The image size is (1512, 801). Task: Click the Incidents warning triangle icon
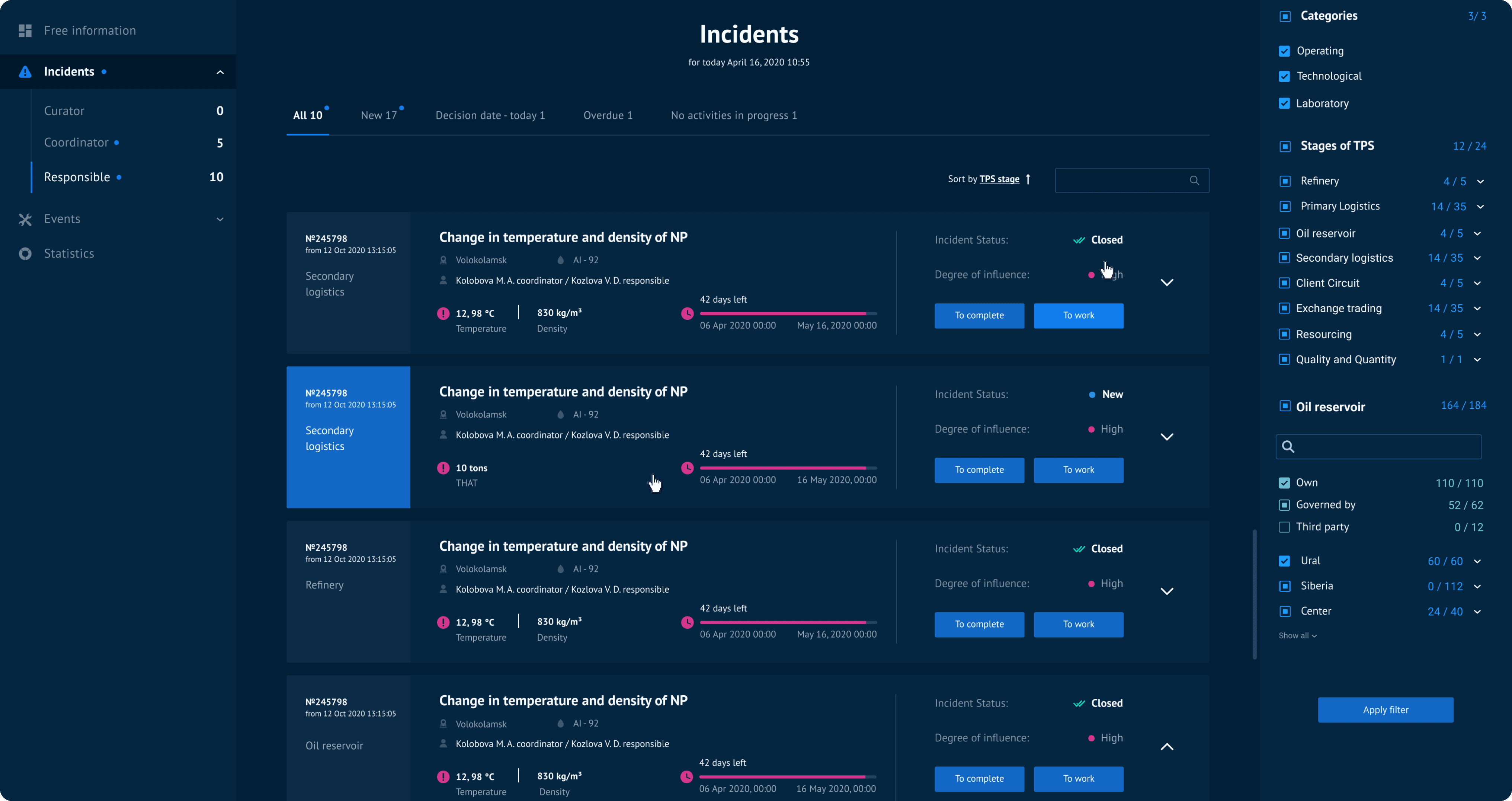tap(25, 71)
